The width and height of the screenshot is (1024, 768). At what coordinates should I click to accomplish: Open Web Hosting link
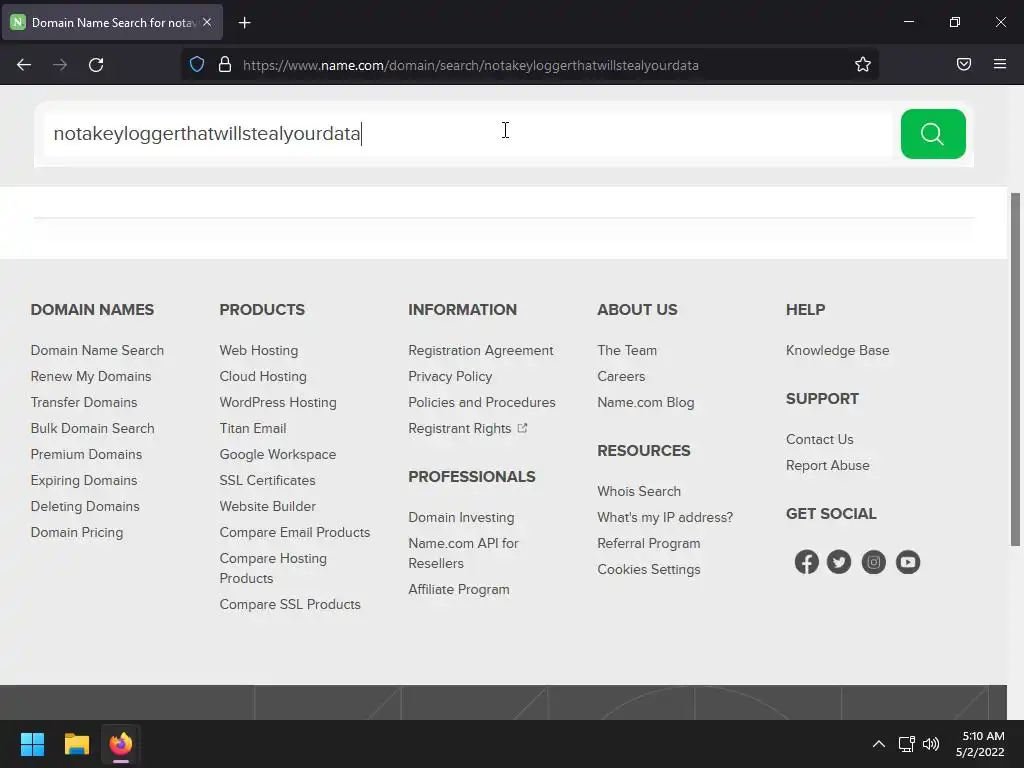point(259,350)
